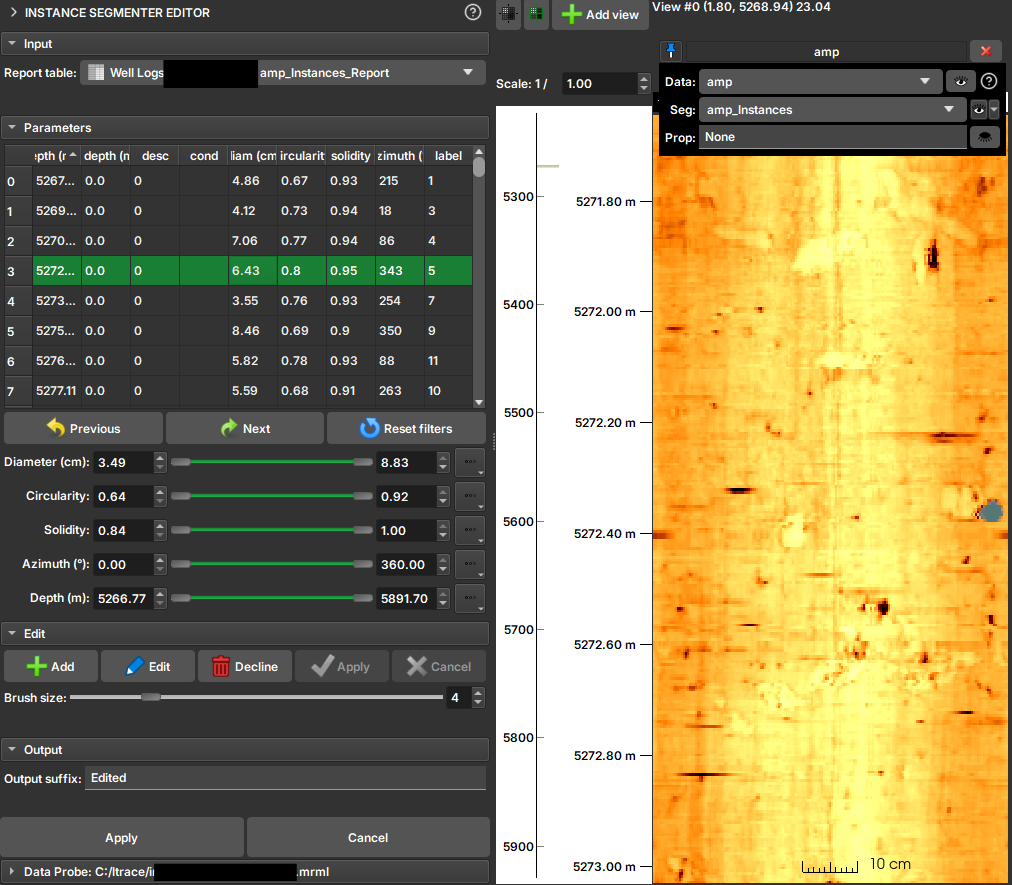The height and width of the screenshot is (885, 1012).
Task: Click the Reset filters button
Action: [406, 428]
